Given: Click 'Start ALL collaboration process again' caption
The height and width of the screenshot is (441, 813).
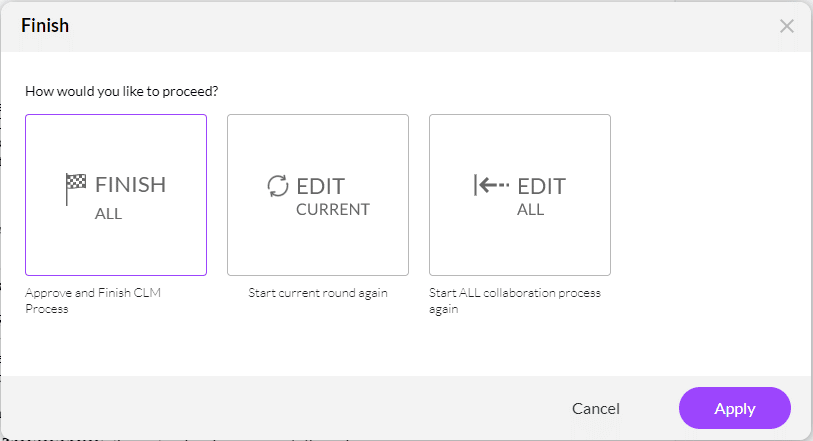Looking at the screenshot, I should tap(515, 301).
